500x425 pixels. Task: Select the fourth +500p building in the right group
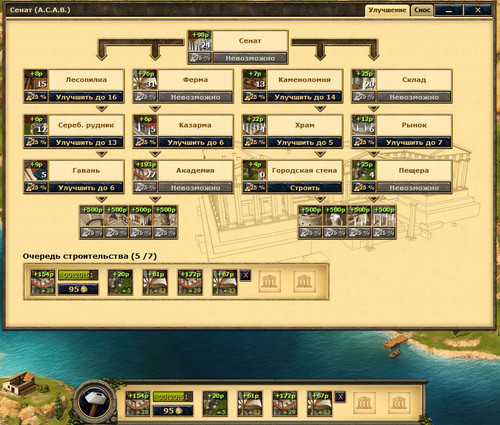pyautogui.click(x=384, y=216)
